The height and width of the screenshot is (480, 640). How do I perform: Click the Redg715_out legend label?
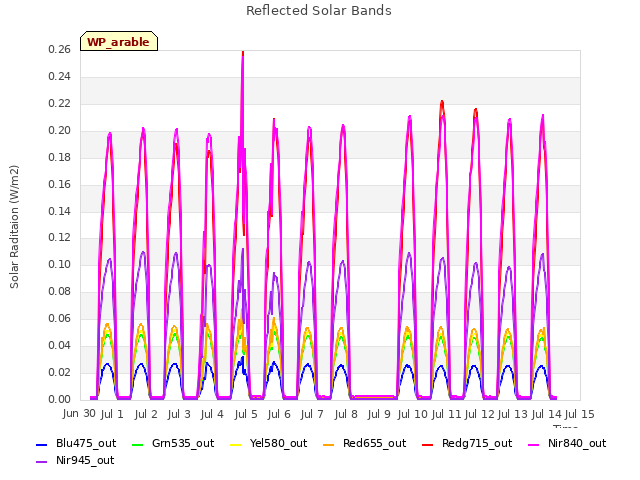coord(477,443)
